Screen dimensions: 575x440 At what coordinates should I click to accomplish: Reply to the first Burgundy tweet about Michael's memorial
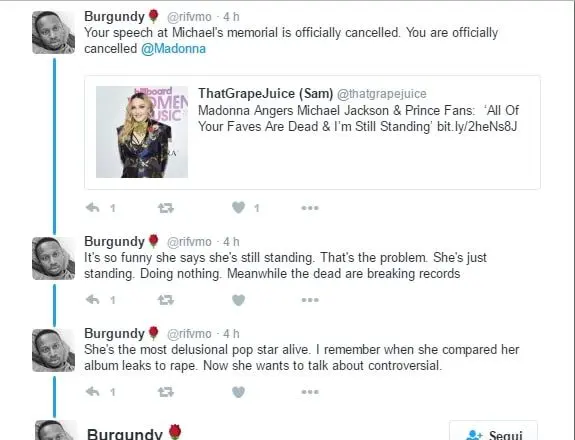click(92, 208)
